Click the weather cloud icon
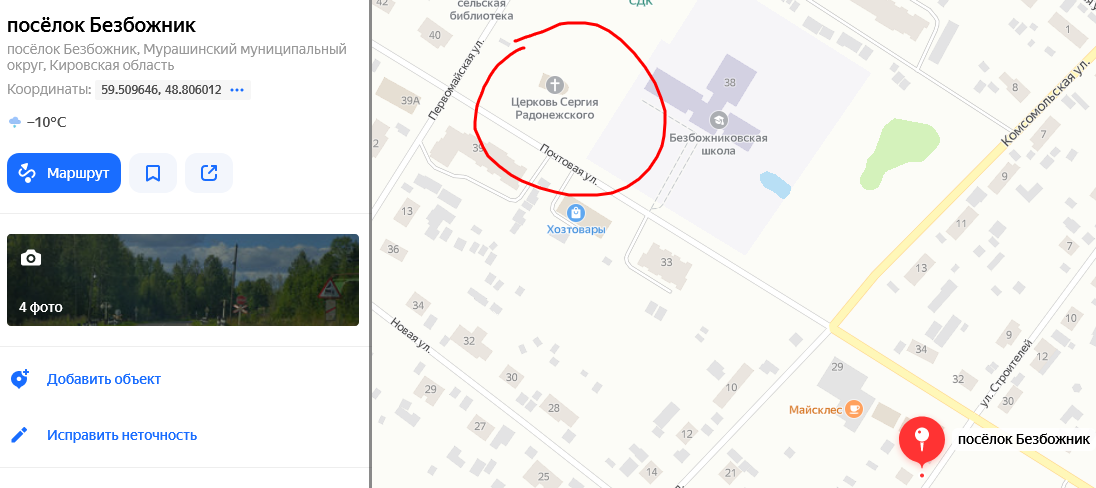The width and height of the screenshot is (1096, 488). (15, 123)
